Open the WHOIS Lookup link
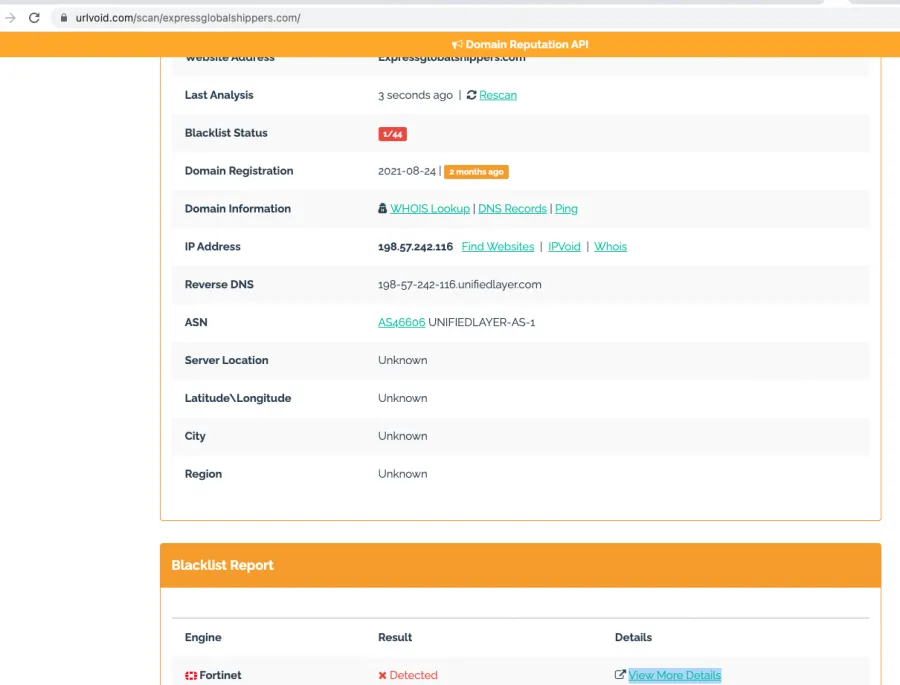Viewport: 900px width, 685px height. pos(430,209)
